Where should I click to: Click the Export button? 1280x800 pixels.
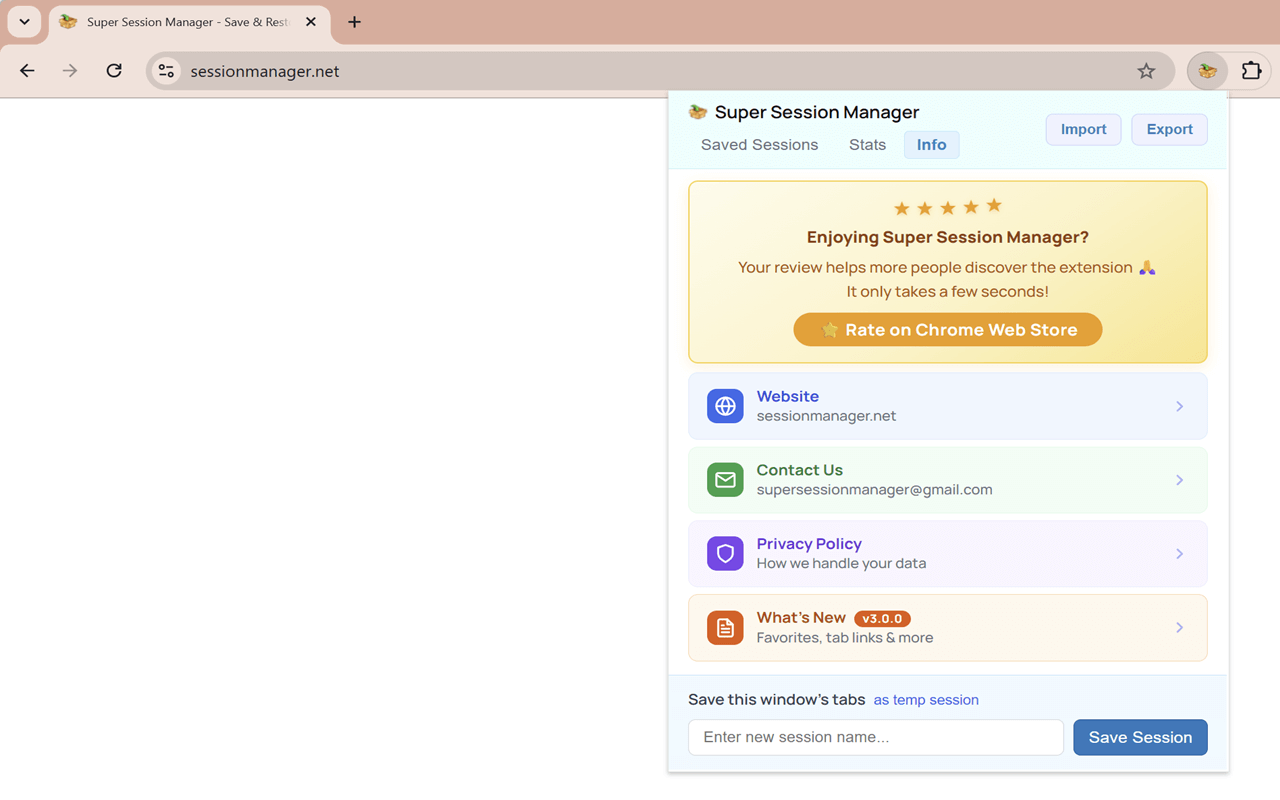[1169, 129]
